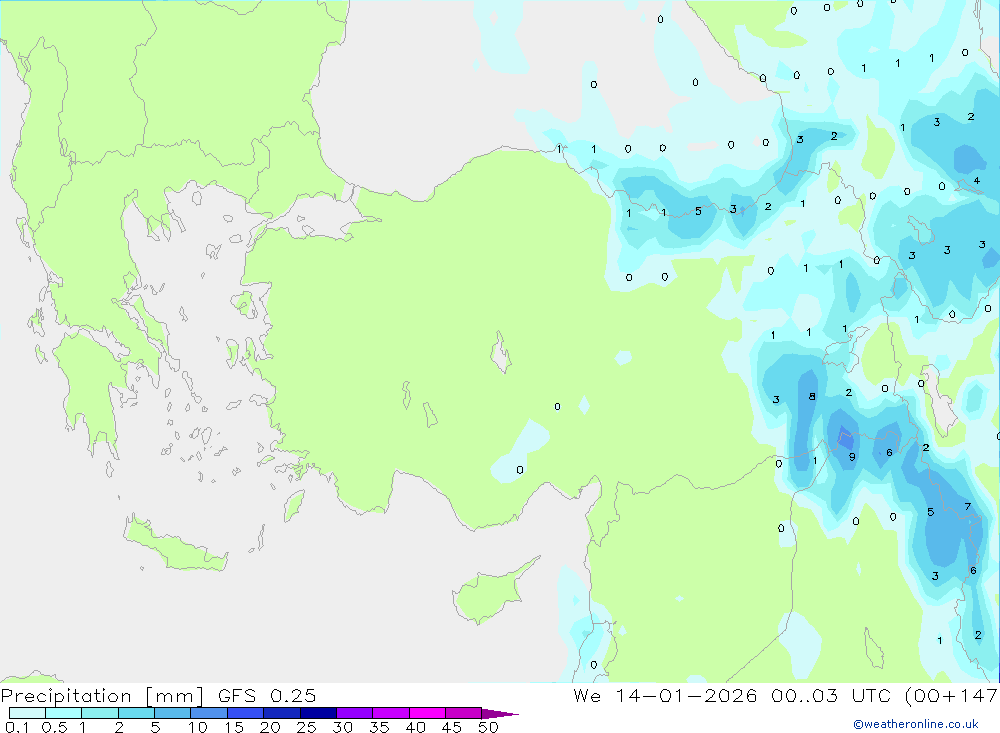1000x733 pixels.
Task: Click the '7' precipitation value on the map
Action: [x=967, y=507]
